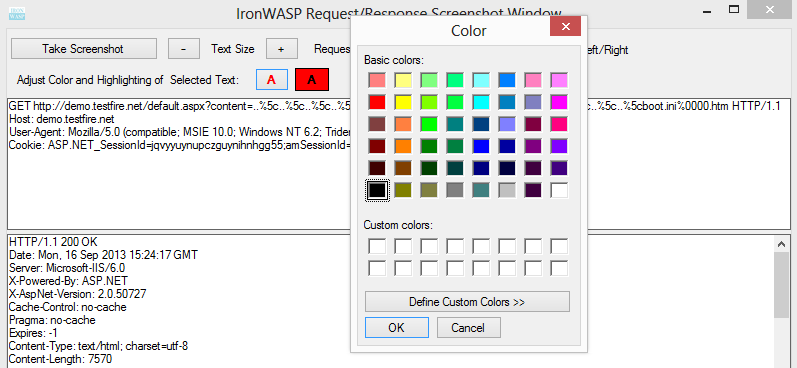Screen dimensions: 797x368
Task: Increase text size with plus button
Action: pyautogui.click(x=281, y=49)
